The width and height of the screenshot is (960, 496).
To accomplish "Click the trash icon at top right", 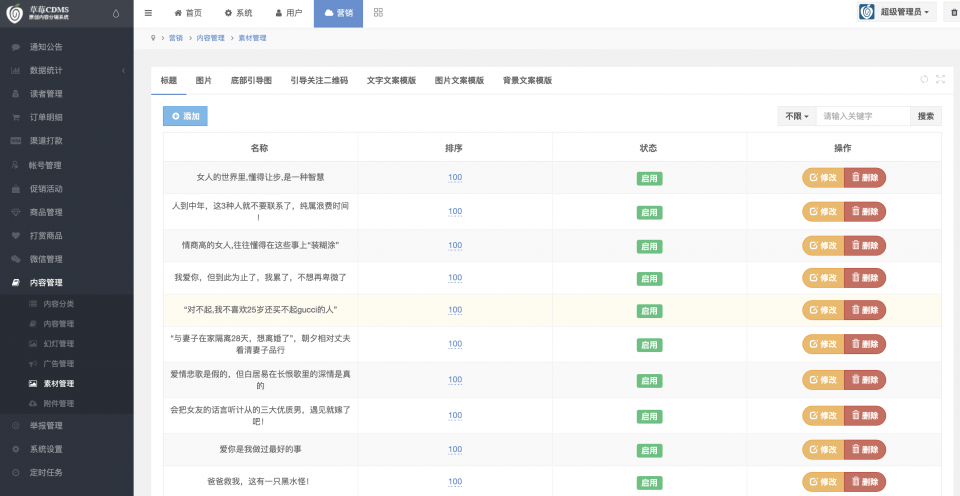I will click(953, 13).
